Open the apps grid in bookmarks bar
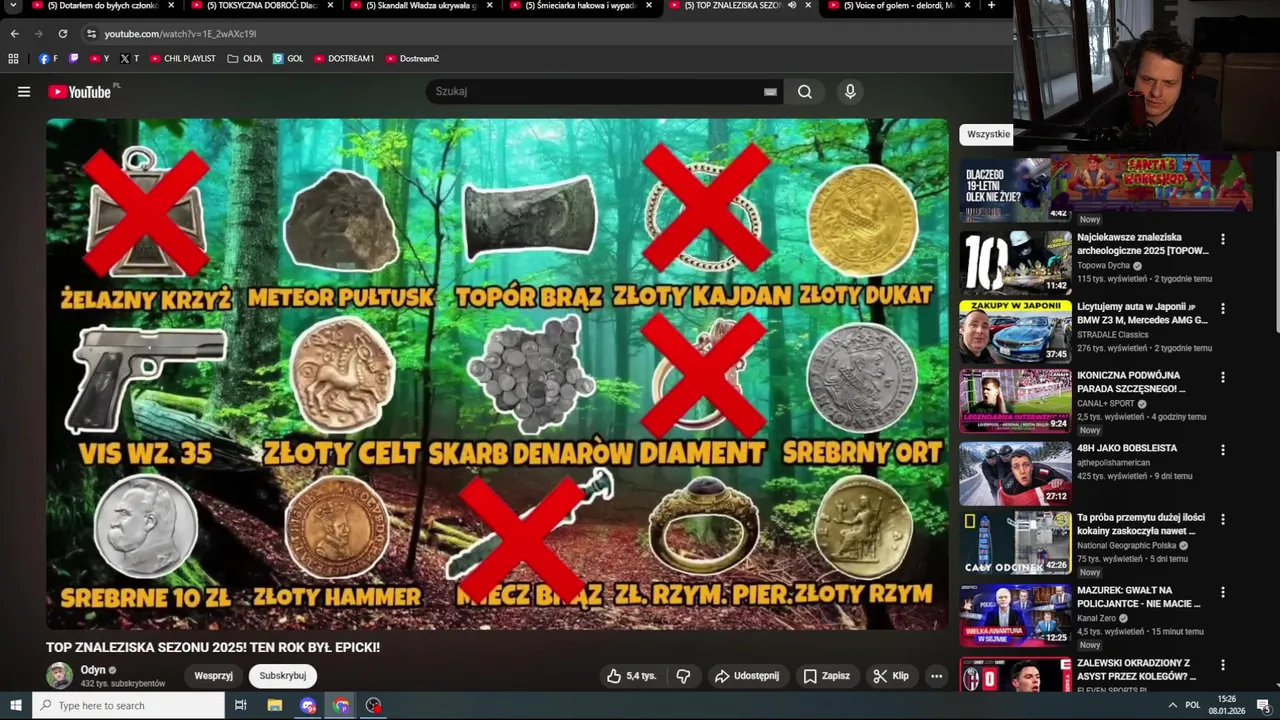1280x720 pixels. point(14,58)
